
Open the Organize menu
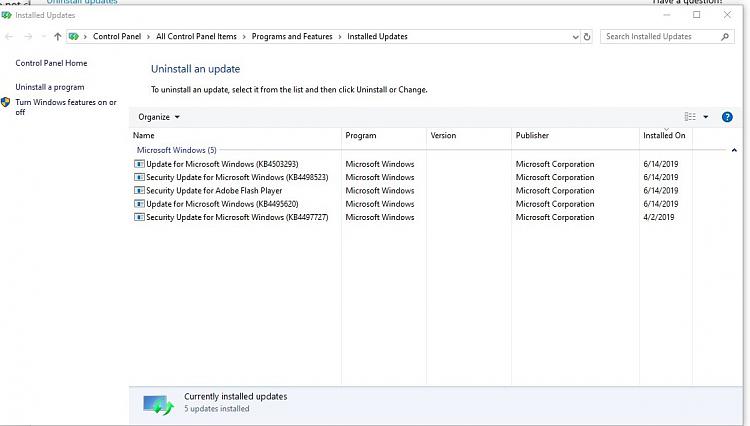point(159,117)
